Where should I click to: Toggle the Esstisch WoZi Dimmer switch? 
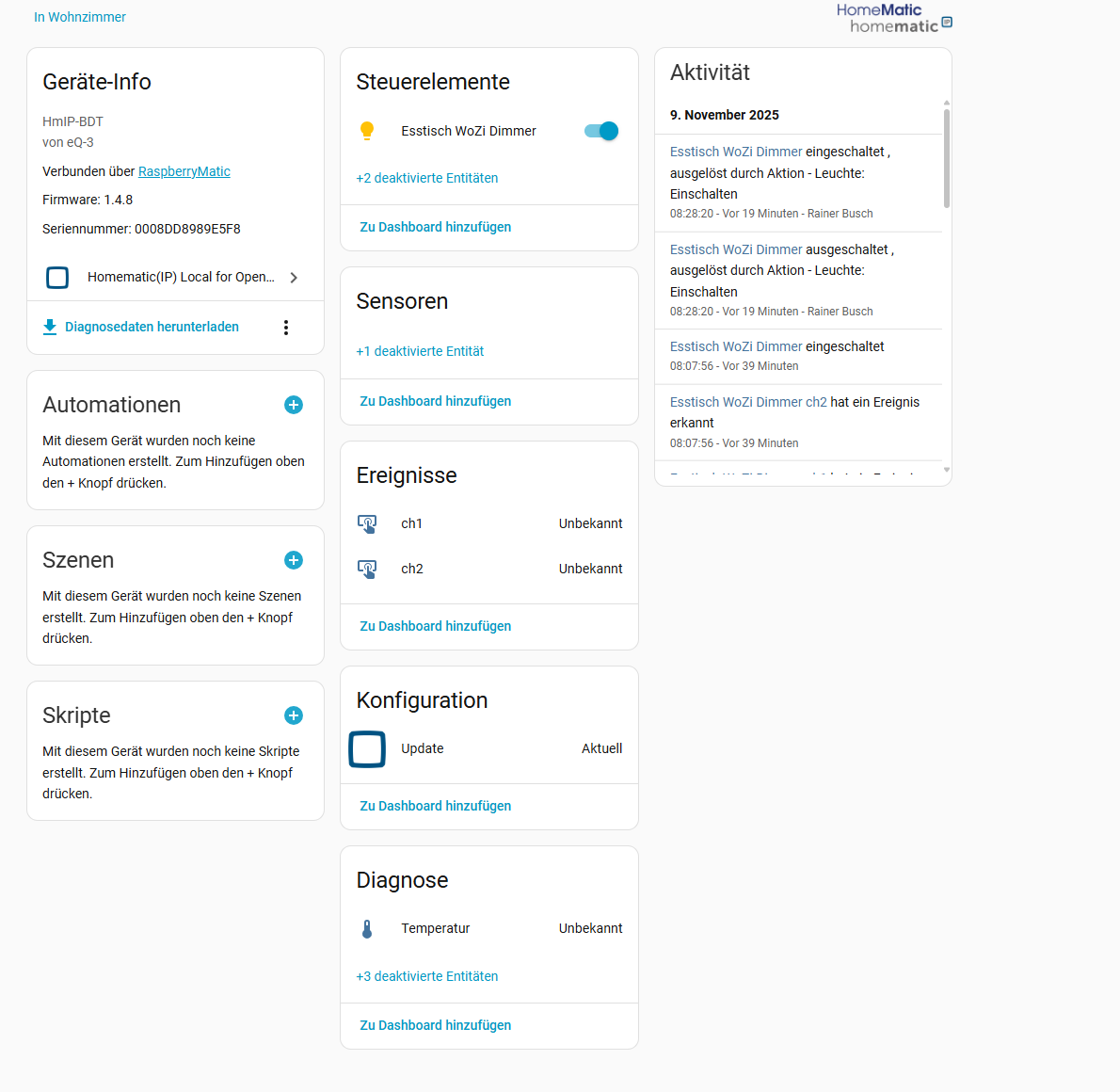[x=601, y=131]
